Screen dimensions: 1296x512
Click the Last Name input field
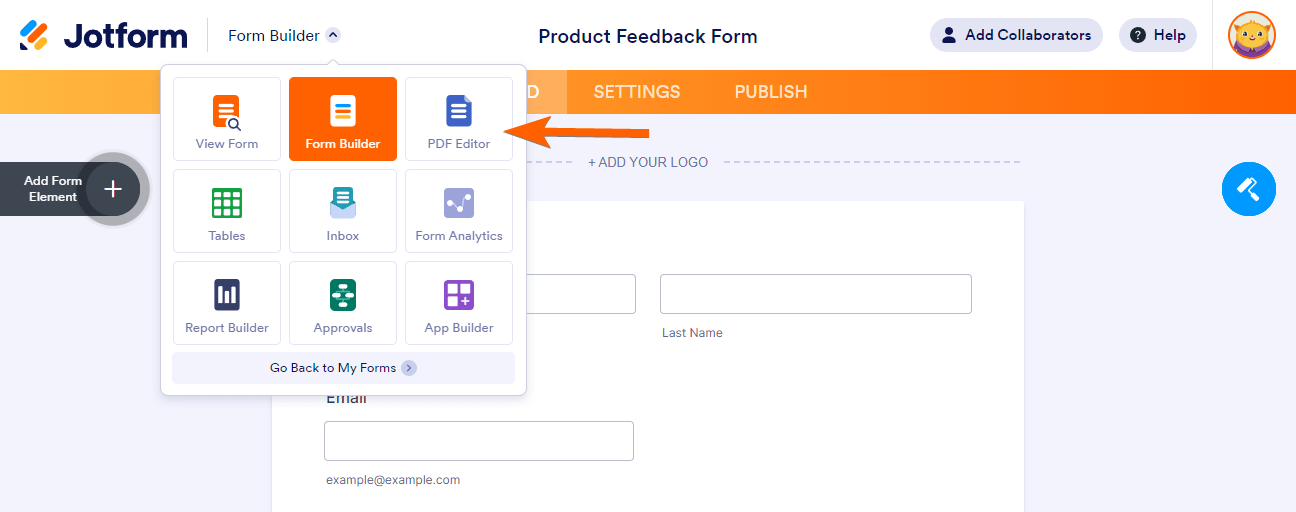click(815, 294)
